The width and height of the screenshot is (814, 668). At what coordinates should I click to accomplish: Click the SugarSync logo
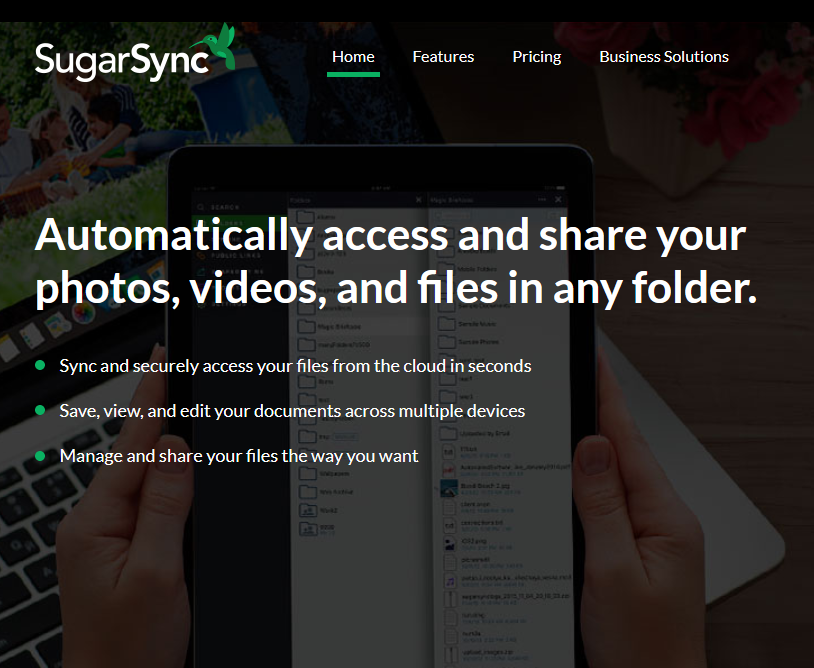point(135,53)
